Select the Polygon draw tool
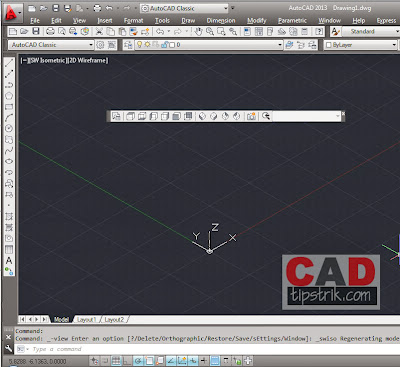400x367 pixels. click(x=9, y=96)
